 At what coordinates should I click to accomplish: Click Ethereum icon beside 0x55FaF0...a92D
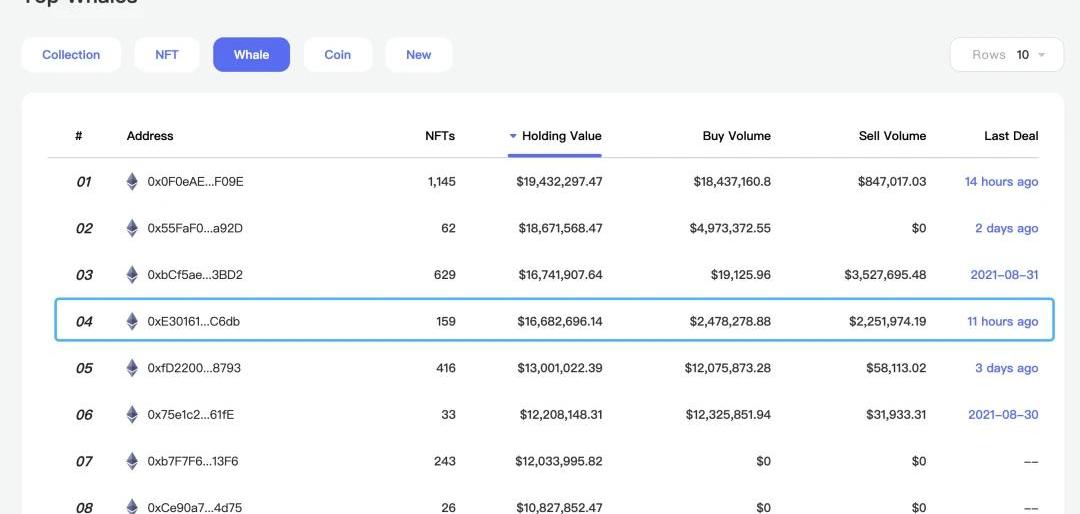(132, 228)
